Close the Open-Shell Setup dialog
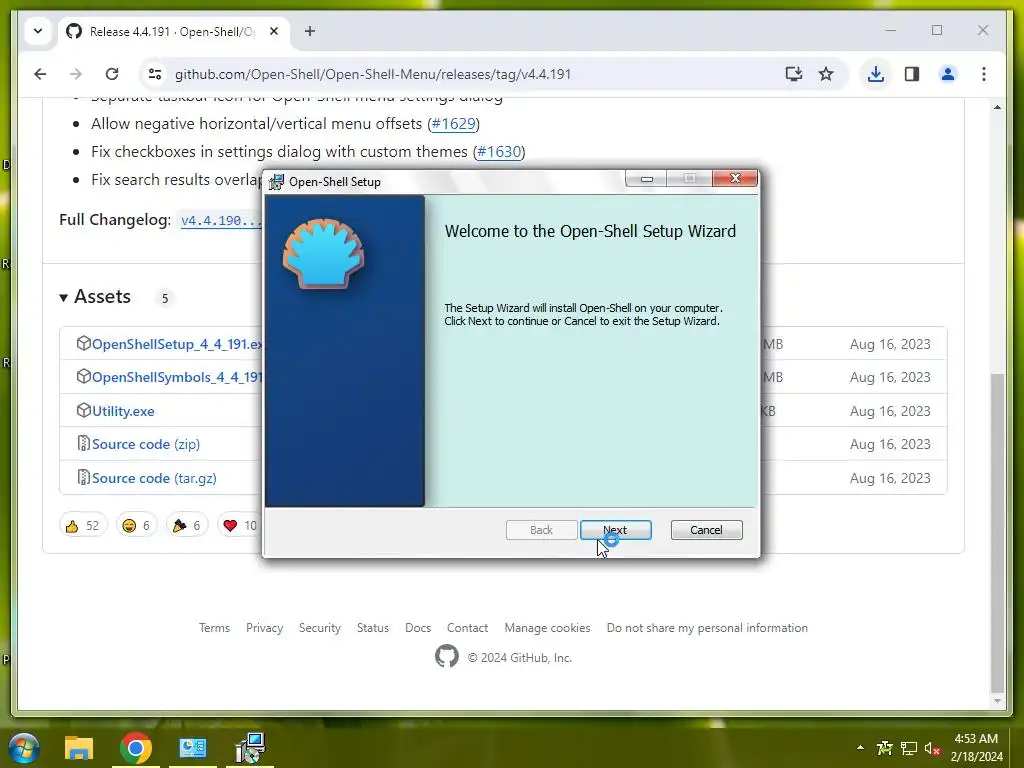This screenshot has height=768, width=1024. click(735, 178)
